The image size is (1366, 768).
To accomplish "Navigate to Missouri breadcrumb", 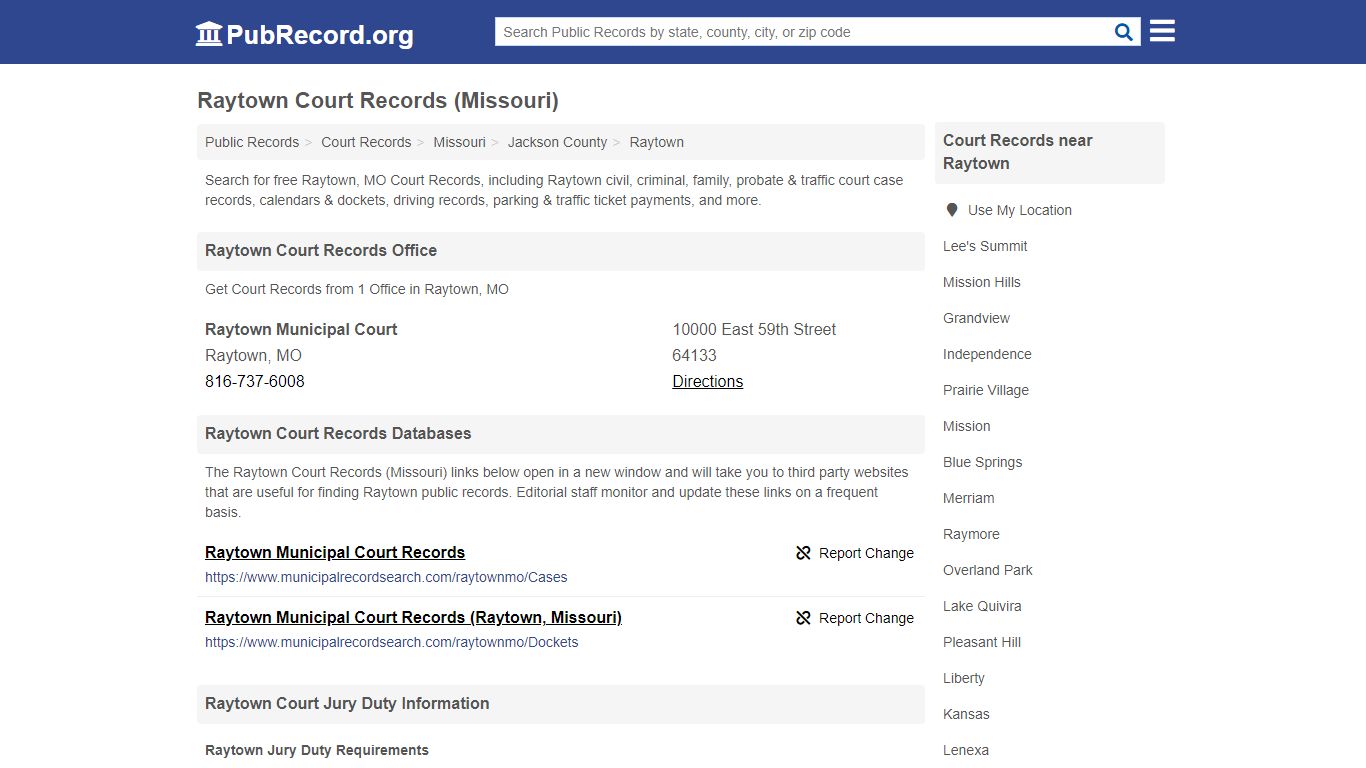I will click(459, 142).
